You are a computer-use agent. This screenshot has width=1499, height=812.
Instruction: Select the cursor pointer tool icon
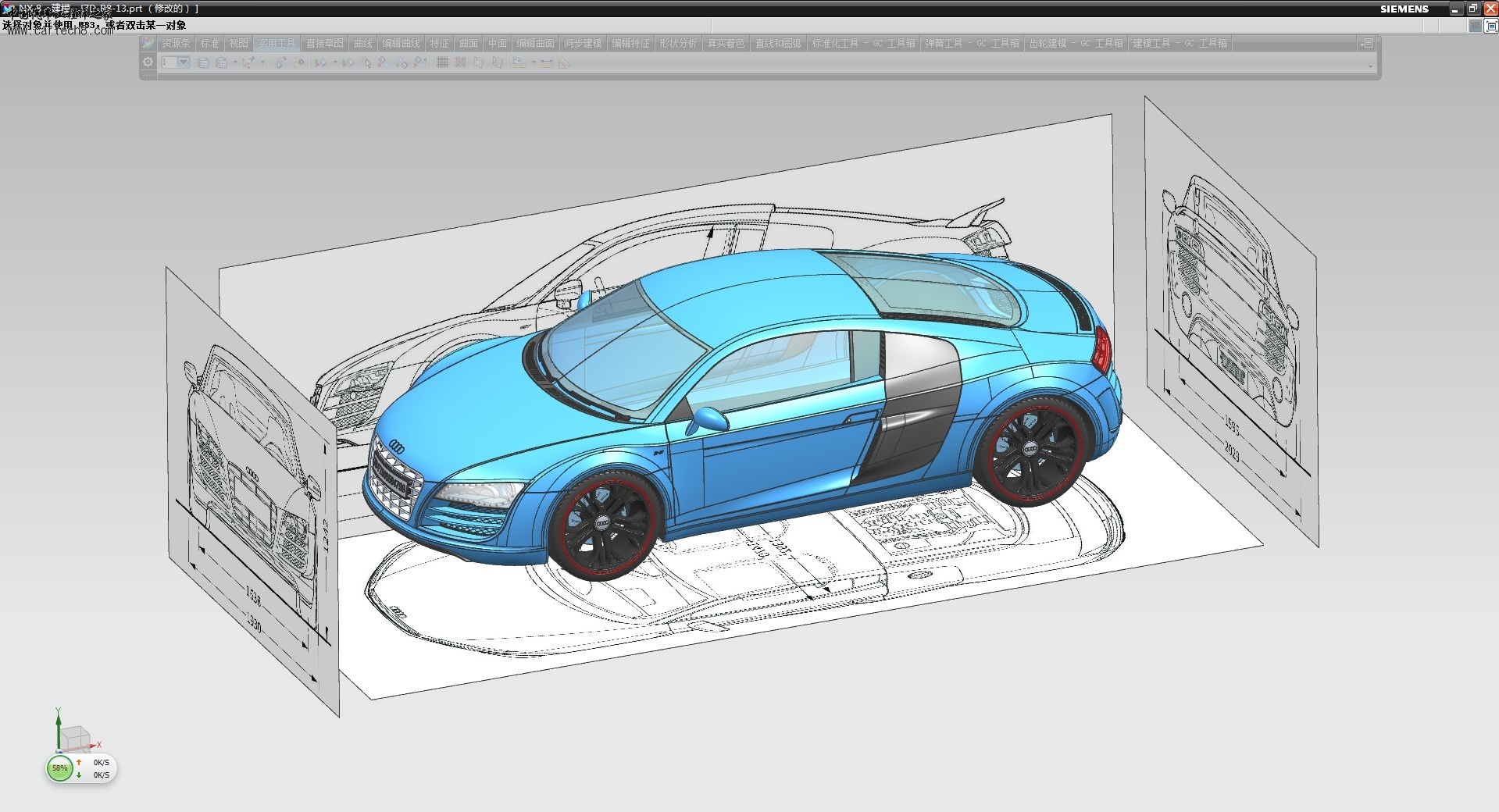(366, 62)
